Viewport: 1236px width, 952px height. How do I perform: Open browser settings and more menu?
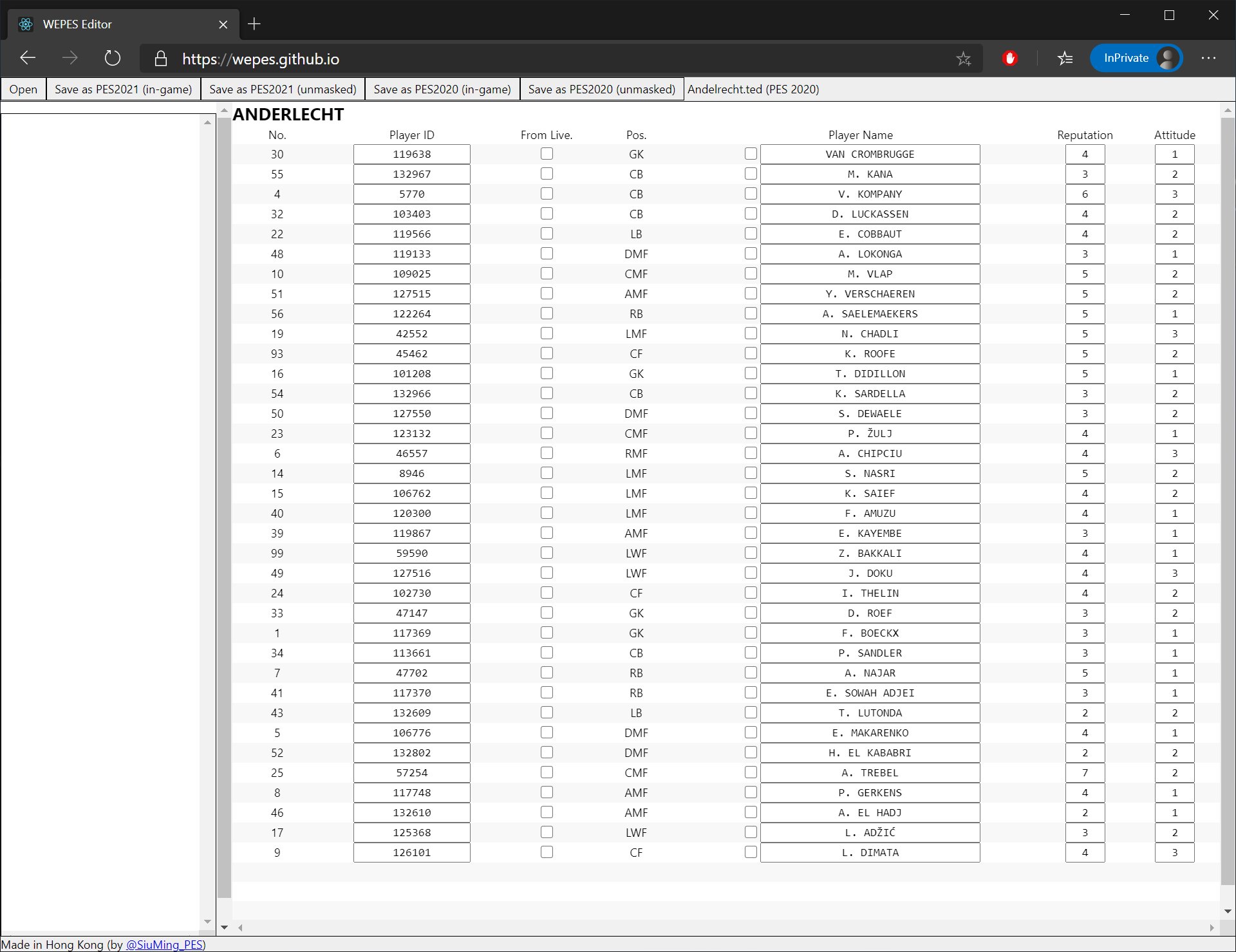click(1208, 59)
